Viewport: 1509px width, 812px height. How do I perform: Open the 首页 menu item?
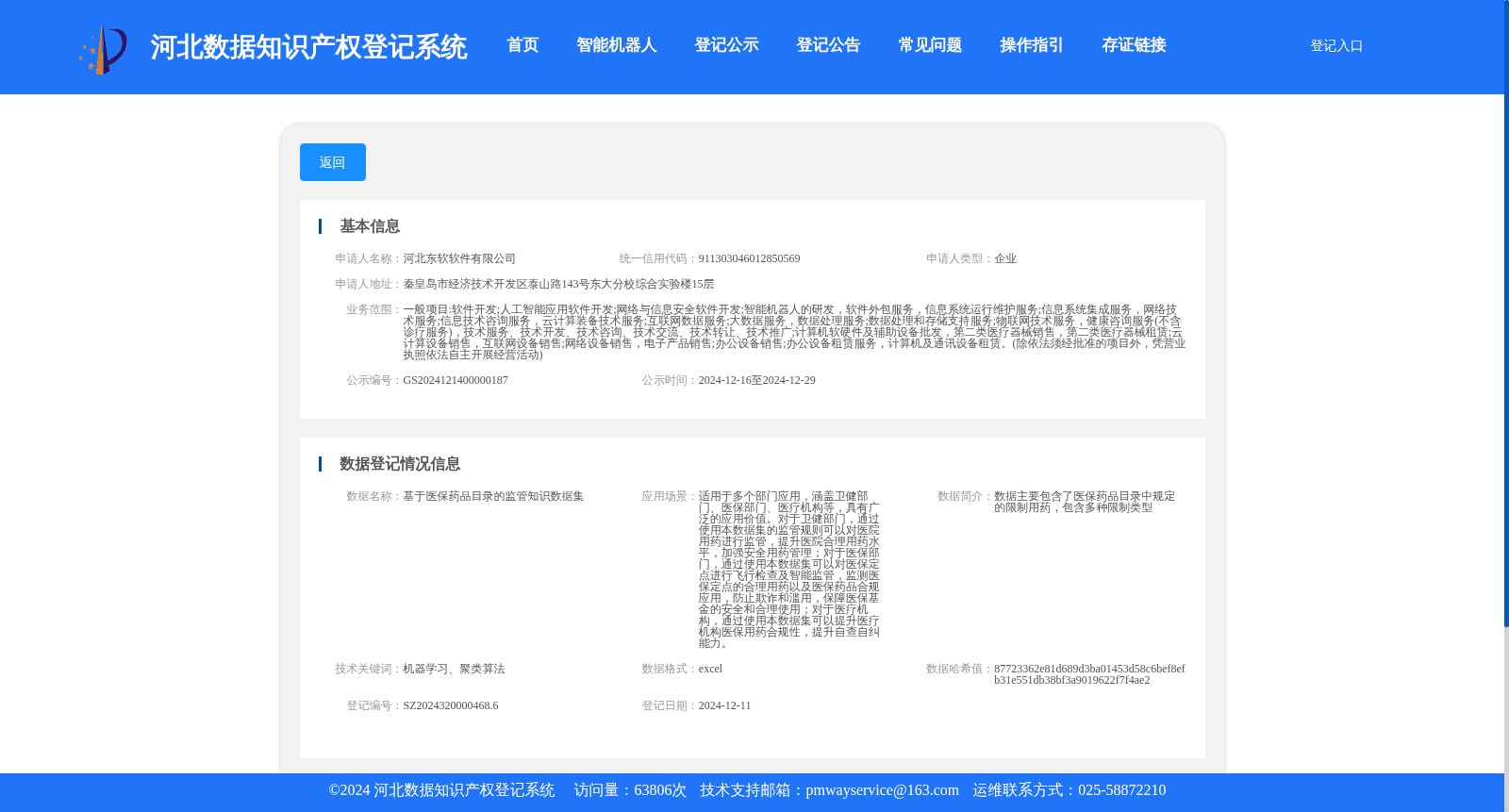click(522, 45)
